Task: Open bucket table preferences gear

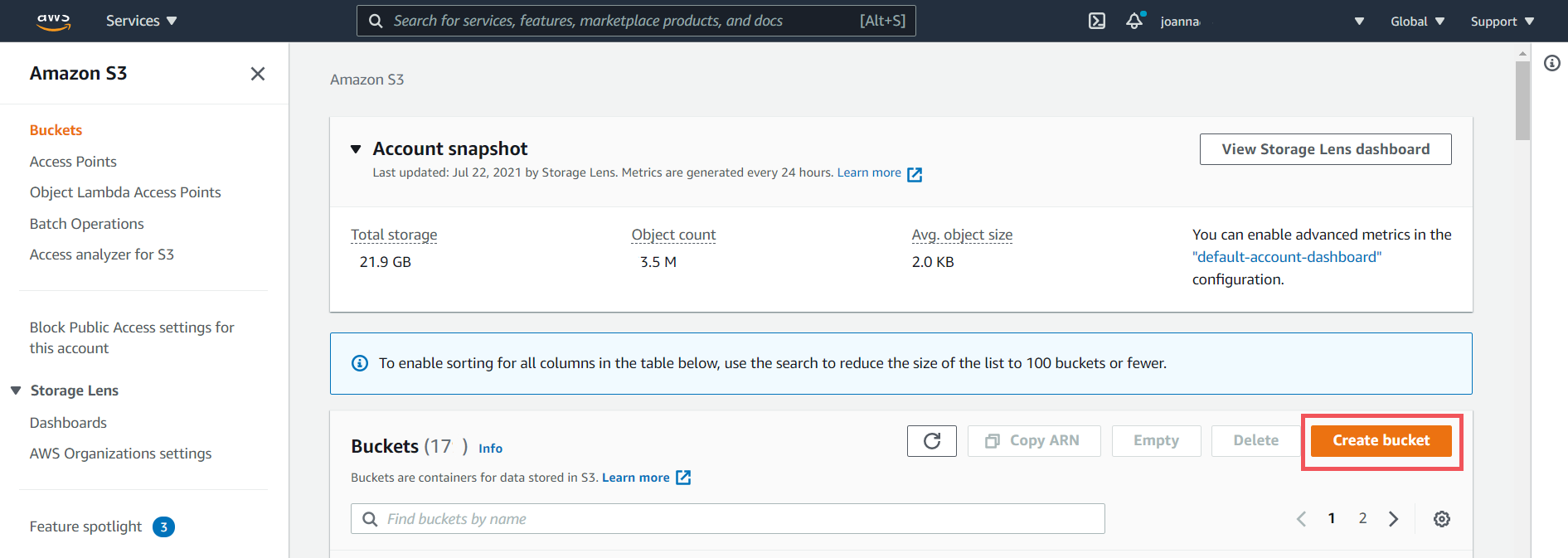Action: coord(1442,519)
